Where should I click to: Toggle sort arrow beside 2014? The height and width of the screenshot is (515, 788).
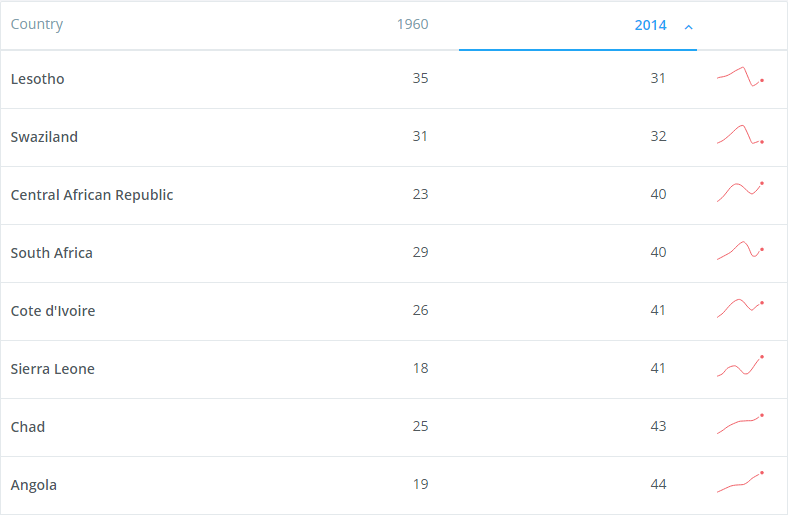688,27
